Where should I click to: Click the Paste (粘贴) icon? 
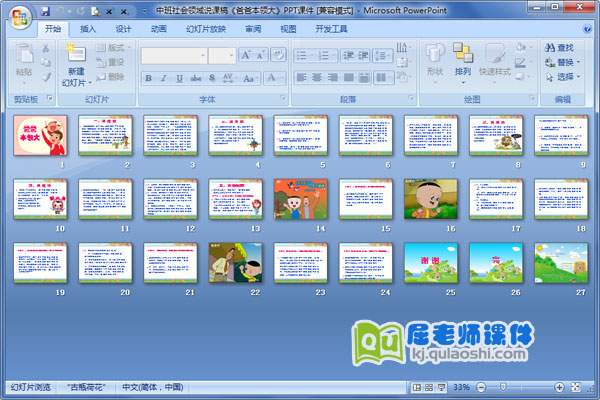[x=24, y=60]
